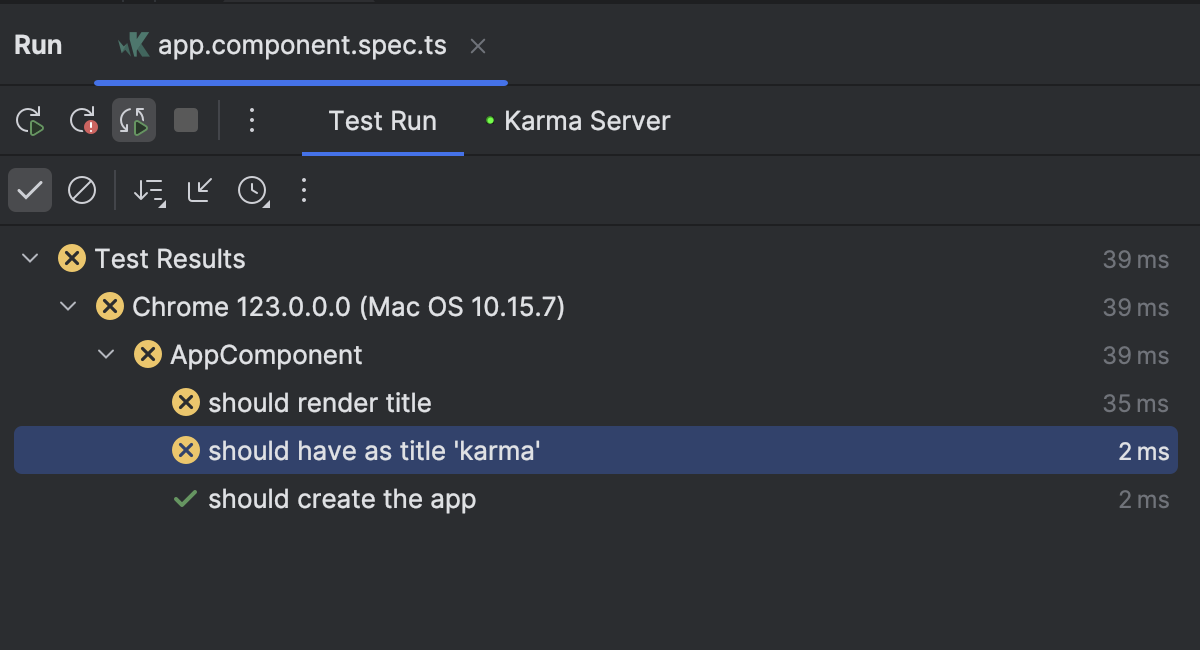Stop the running Karma process

[184, 120]
